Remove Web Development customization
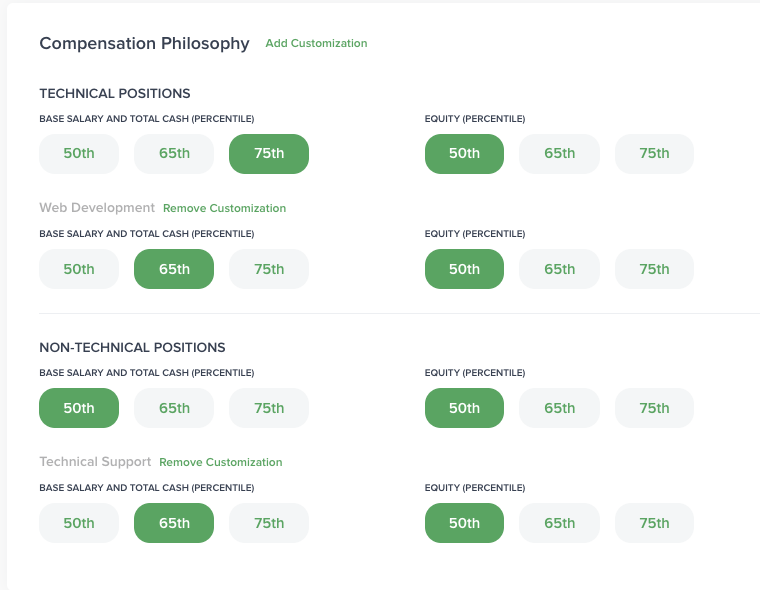Image resolution: width=760 pixels, height=590 pixels. click(224, 209)
